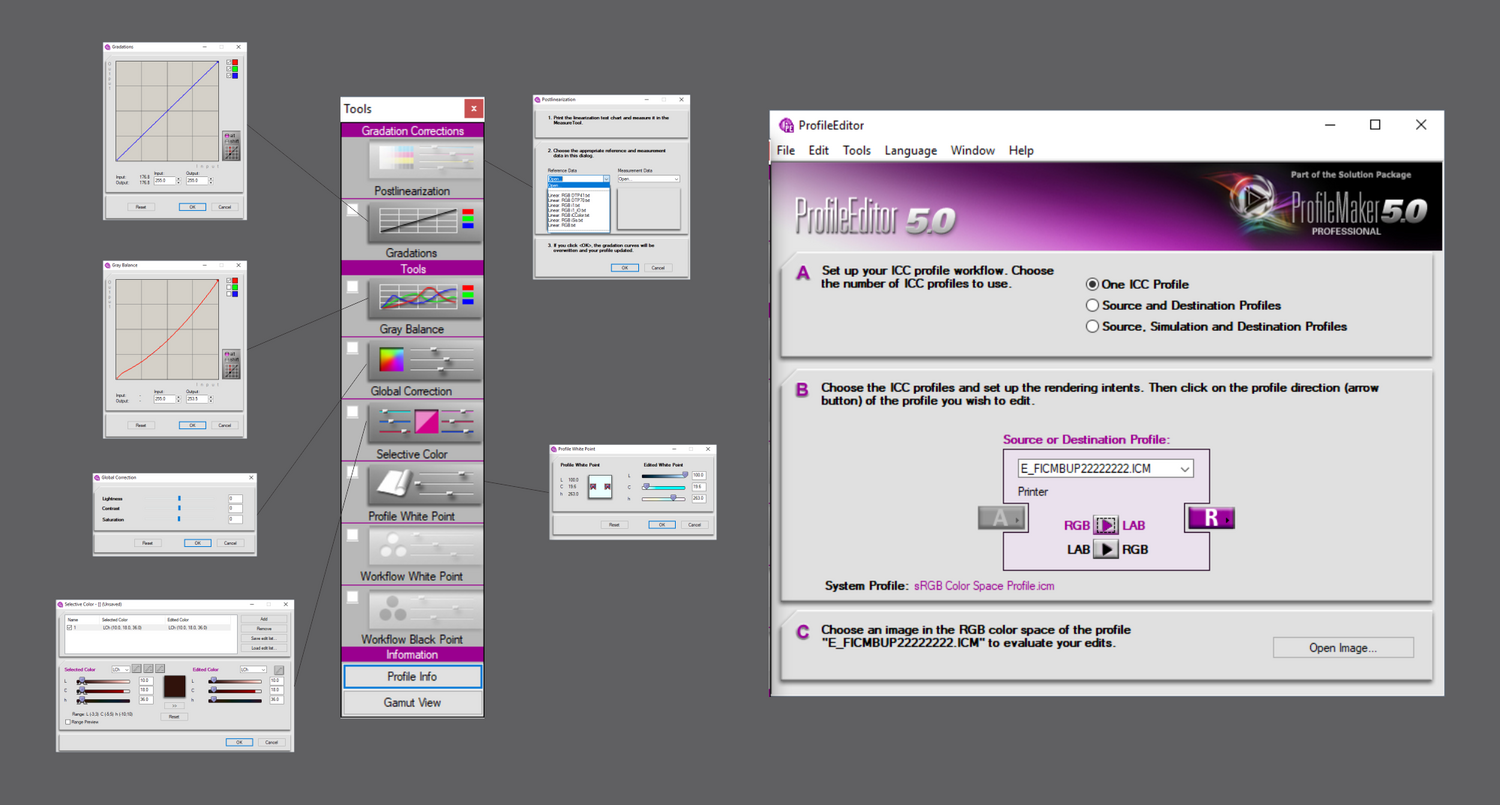Click the ProfileEditor title bar app icon
This screenshot has height=805, width=1500.
click(787, 125)
